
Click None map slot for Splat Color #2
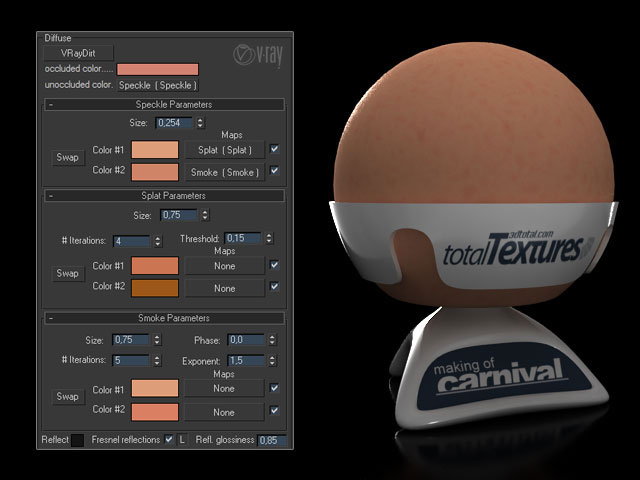click(x=225, y=288)
